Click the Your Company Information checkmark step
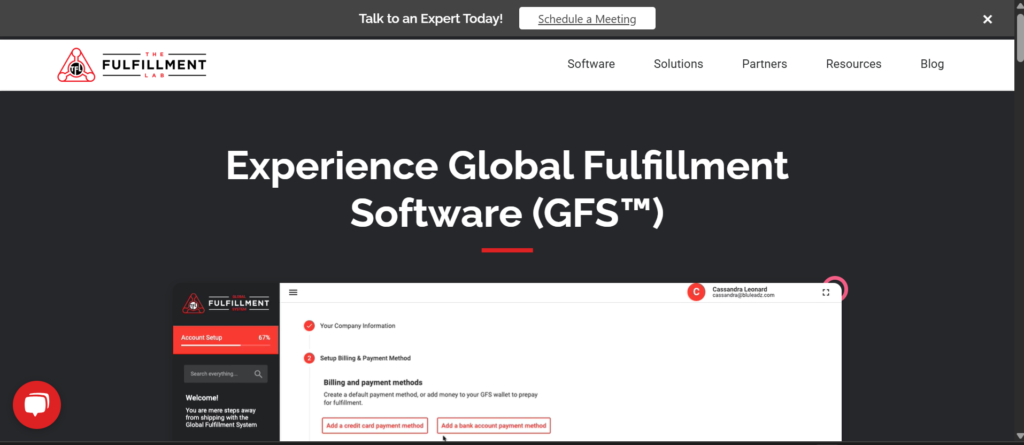This screenshot has width=1024, height=445. [310, 325]
